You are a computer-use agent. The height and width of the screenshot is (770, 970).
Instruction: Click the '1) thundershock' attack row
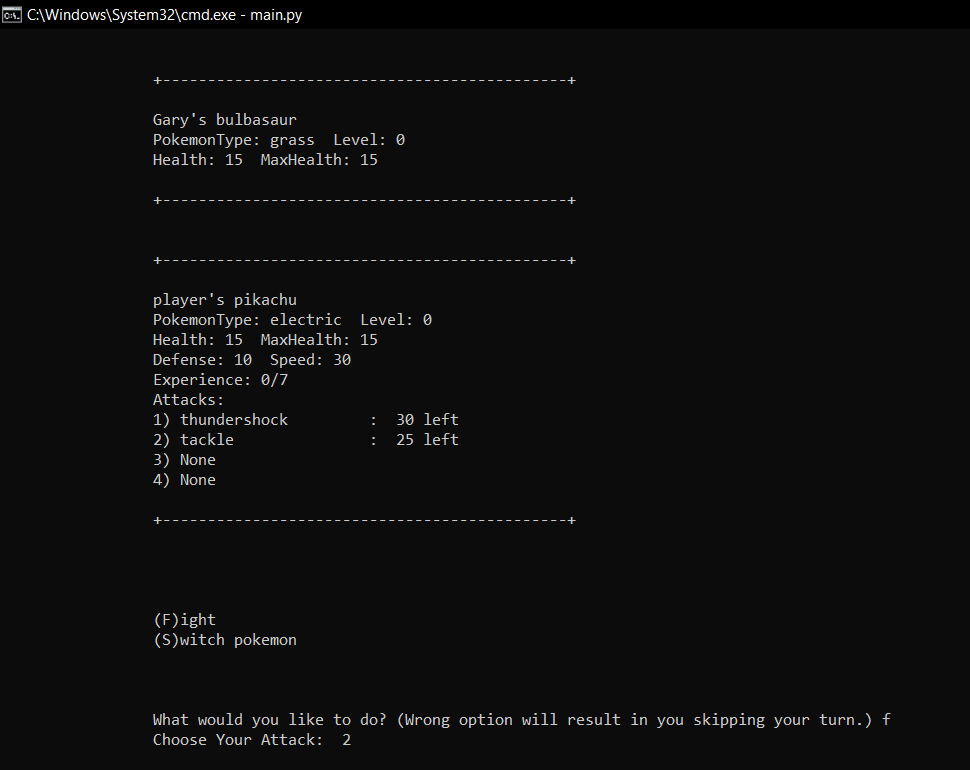[306, 419]
